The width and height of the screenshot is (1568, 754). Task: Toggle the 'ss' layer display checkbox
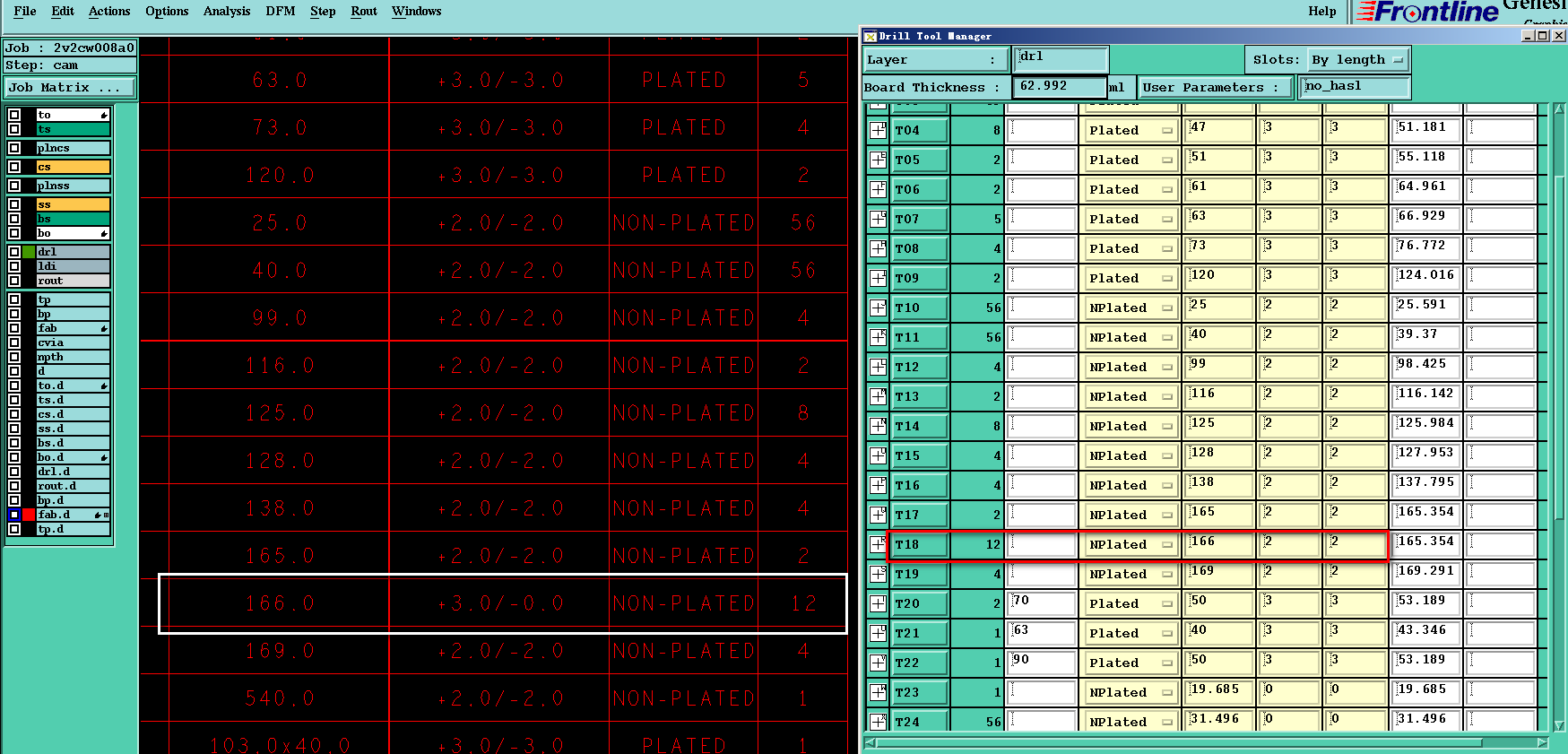(x=14, y=204)
